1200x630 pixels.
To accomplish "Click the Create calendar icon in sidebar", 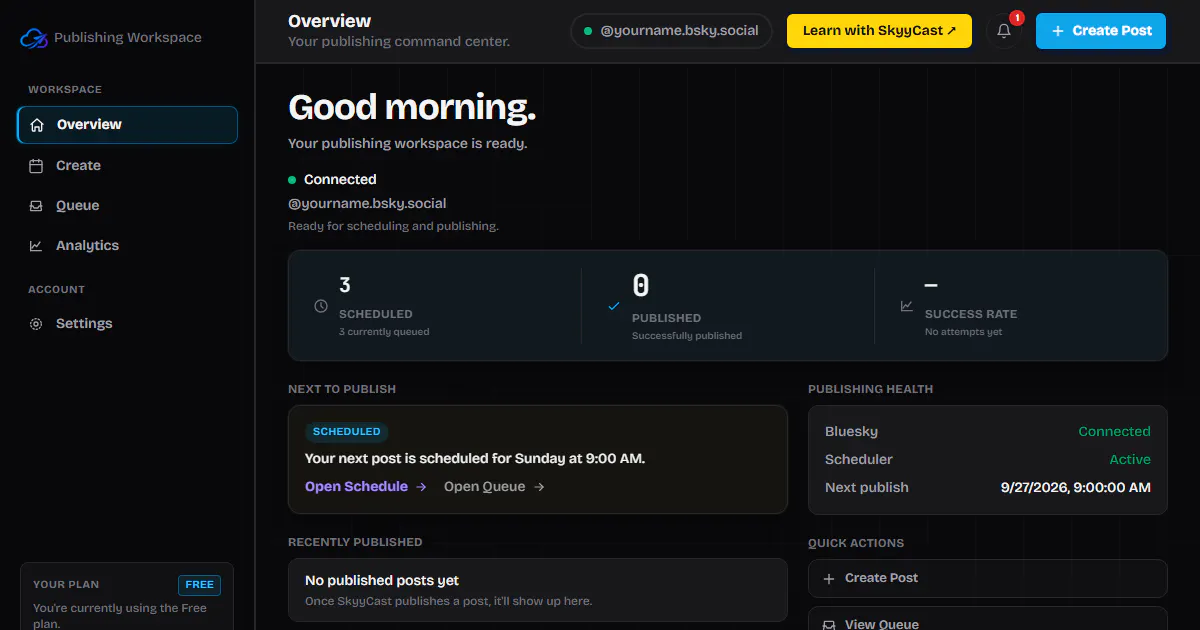I will coord(36,166).
